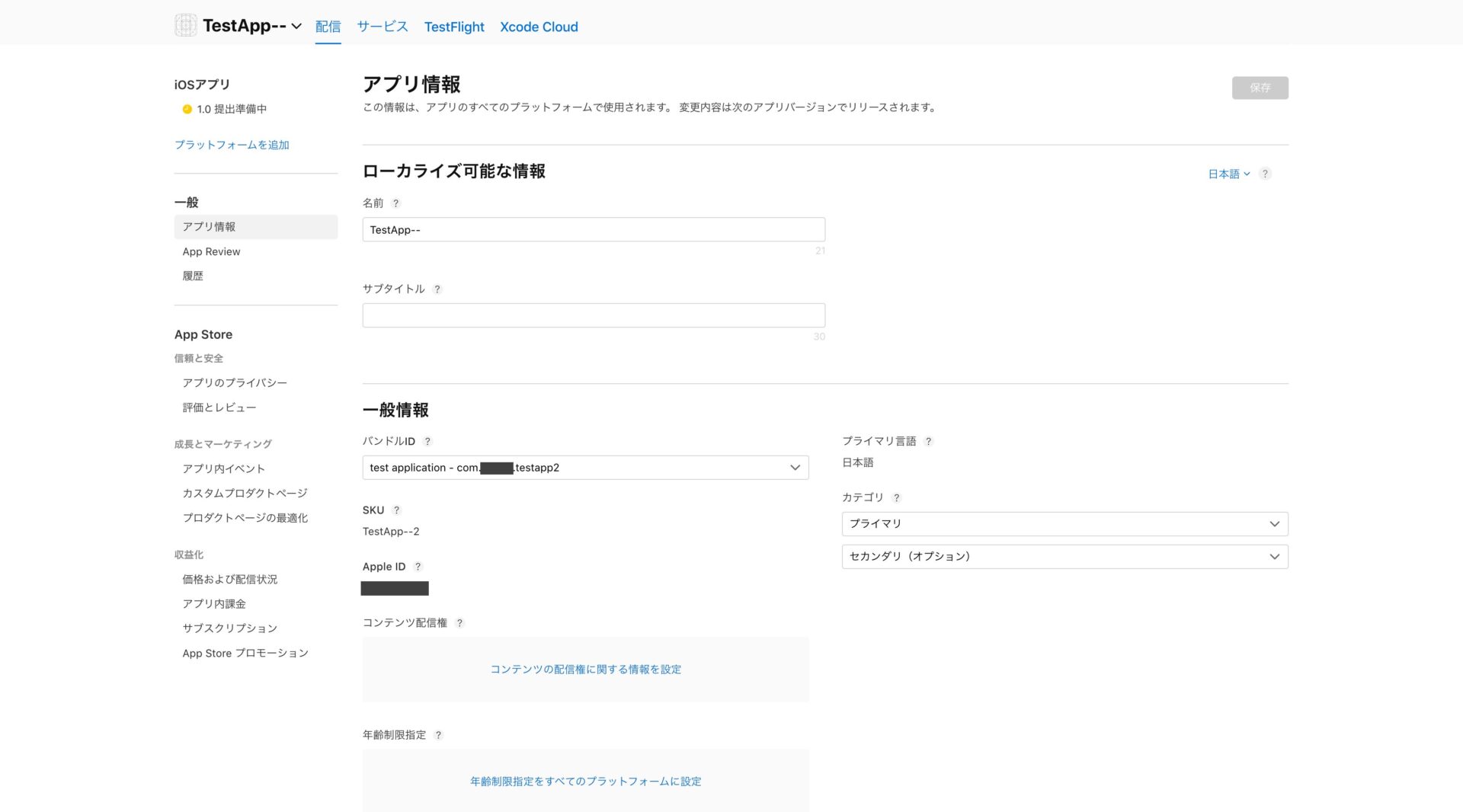Screen dimensions: 1463x812
Task: Focus the 名前 input field
Action: coord(594,229)
